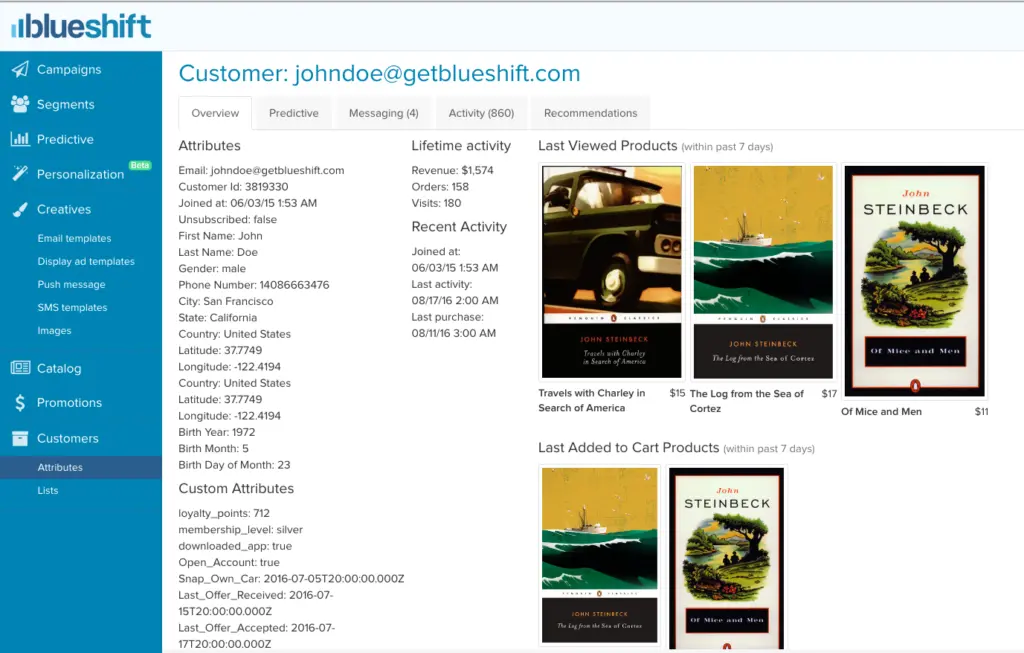This screenshot has width=1024, height=653.
Task: Open SMS templates submenu item
Action: [72, 308]
